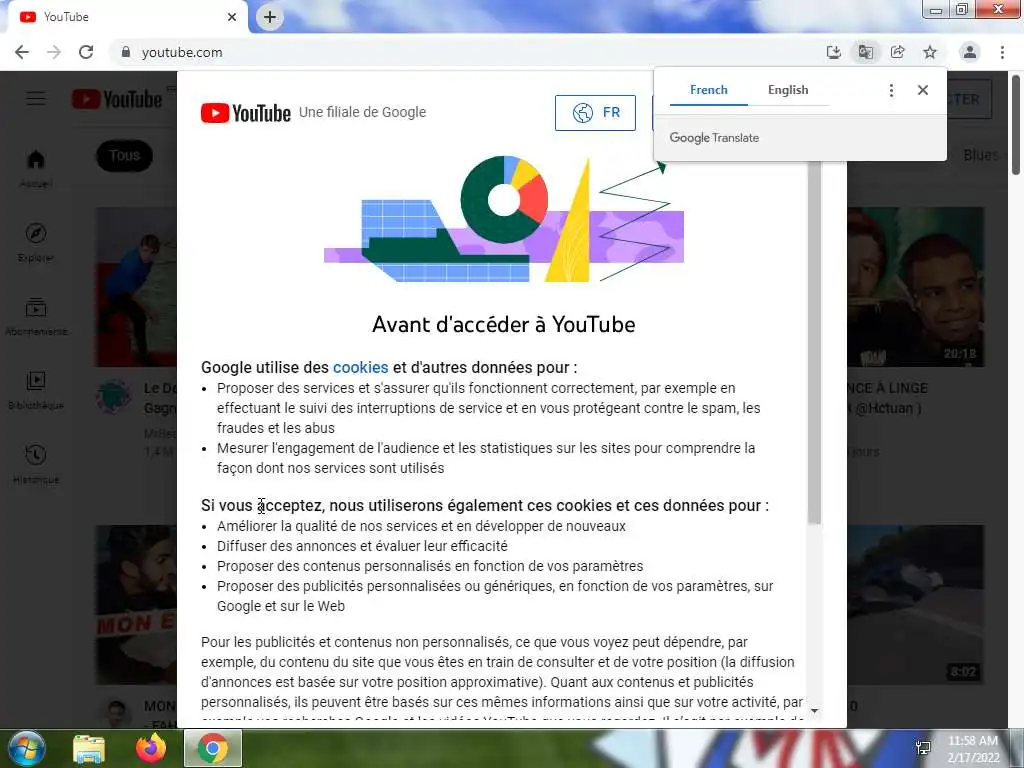Launch Firefox from the taskbar
Image resolution: width=1024 pixels, height=768 pixels.
150,748
